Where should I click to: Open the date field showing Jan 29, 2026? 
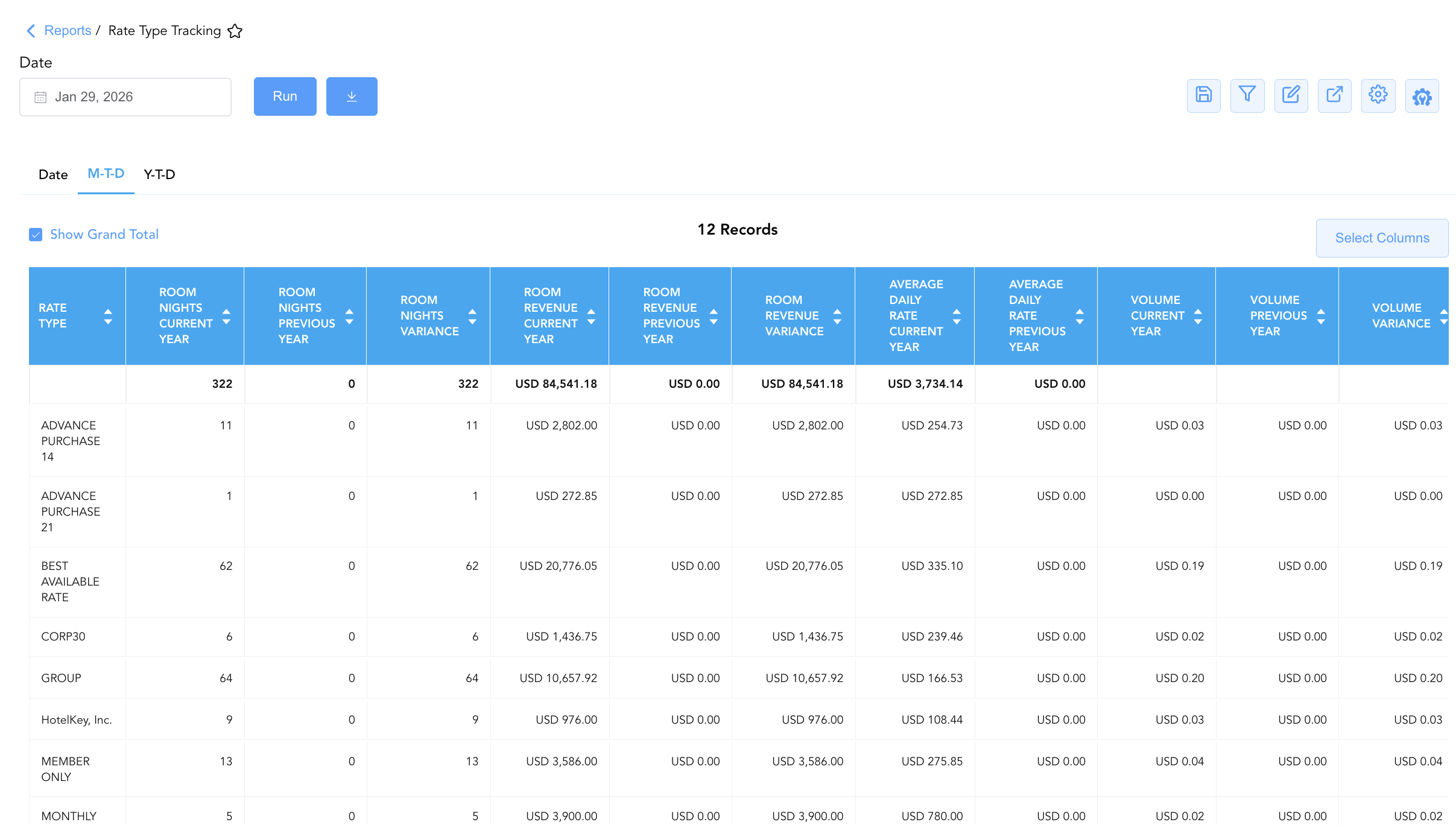coord(125,96)
